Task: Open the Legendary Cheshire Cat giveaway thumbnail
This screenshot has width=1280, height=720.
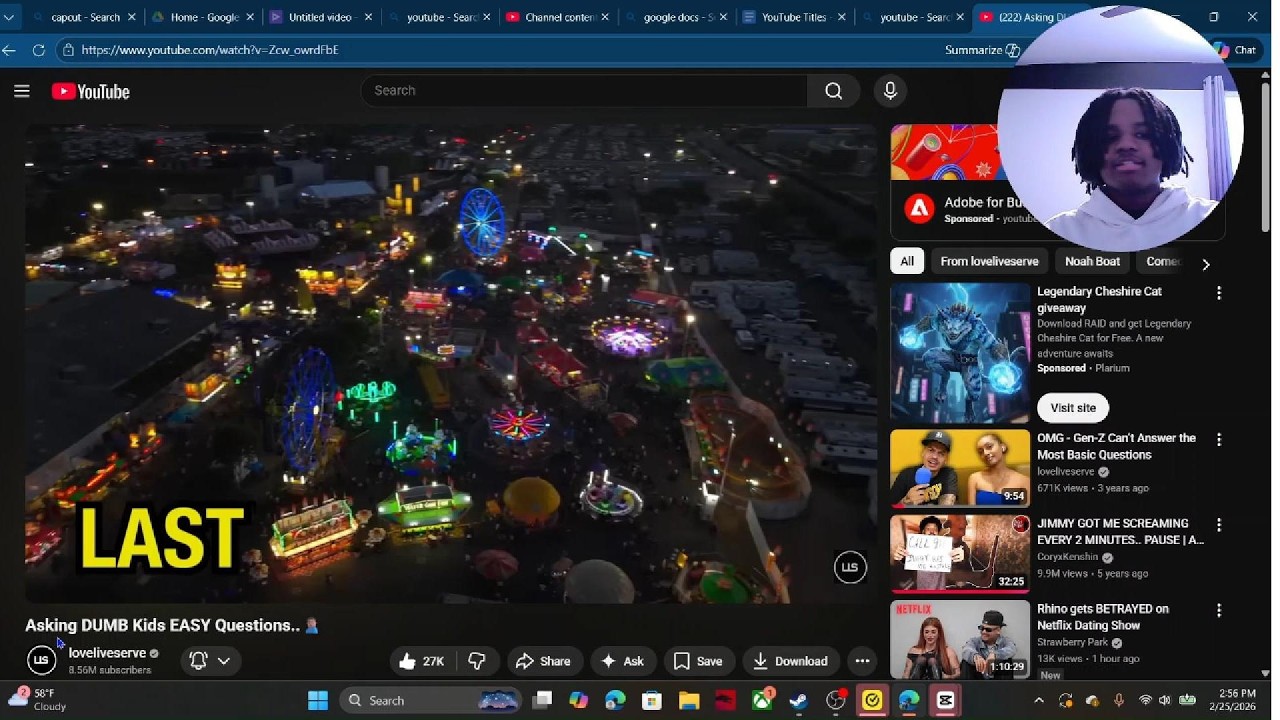Action: click(x=960, y=353)
